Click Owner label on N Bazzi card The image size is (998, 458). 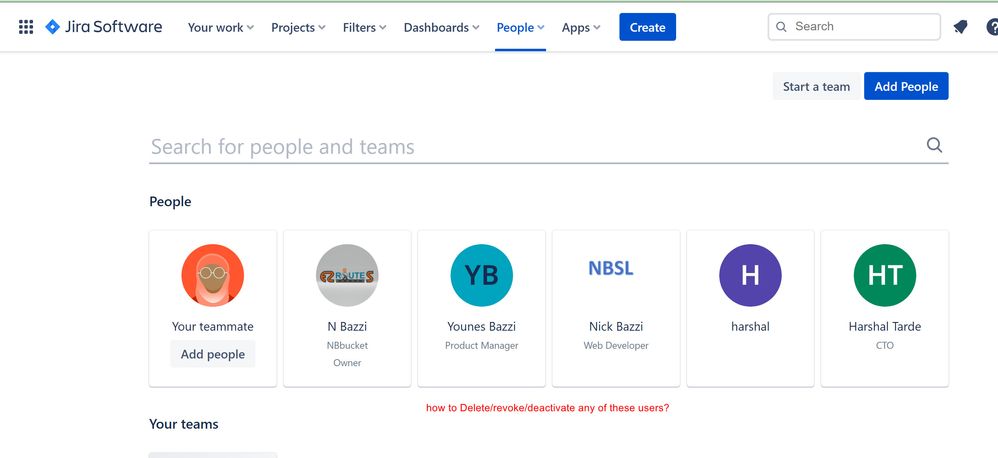347,363
